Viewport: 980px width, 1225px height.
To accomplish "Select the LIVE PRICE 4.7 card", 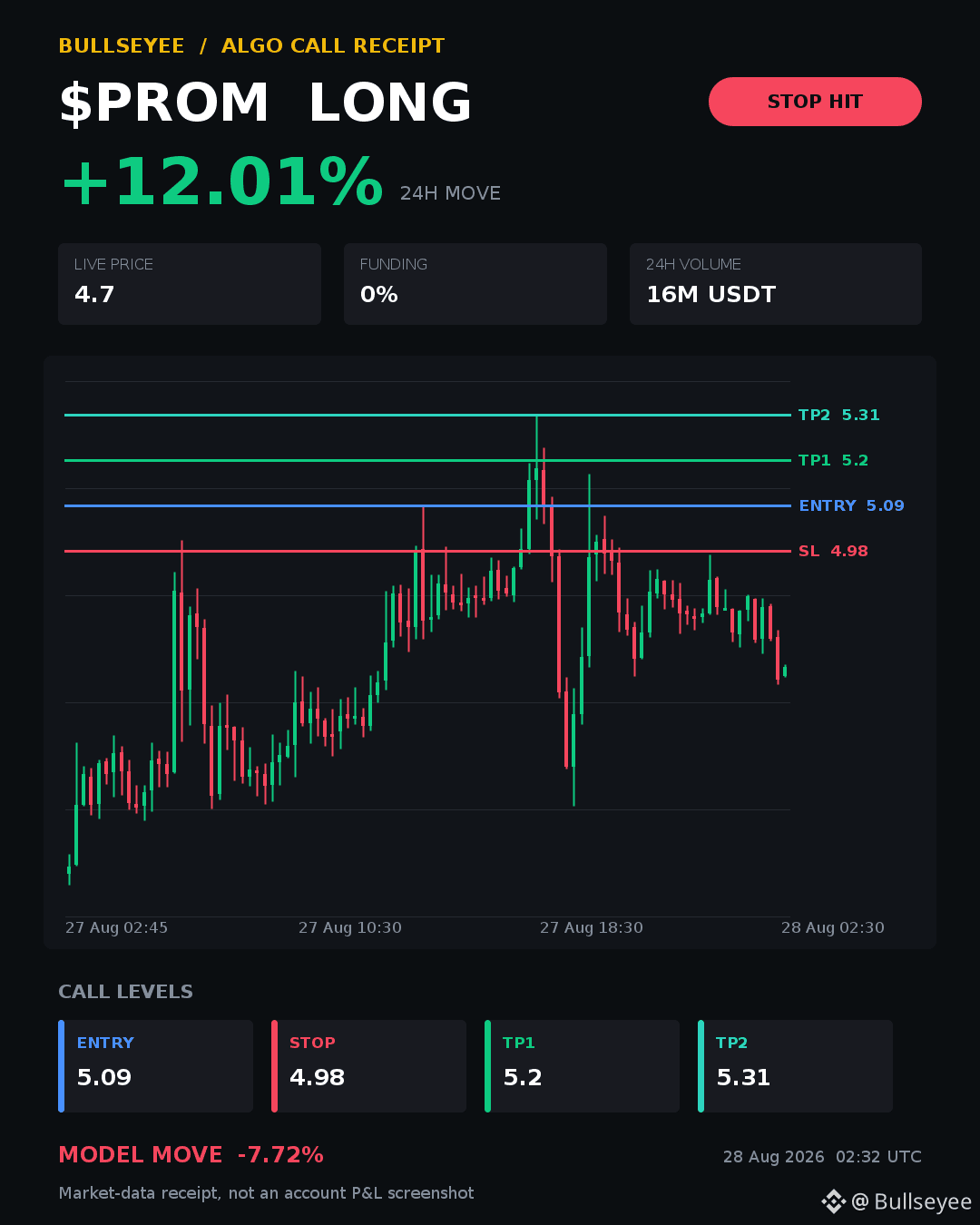I will click(x=190, y=284).
